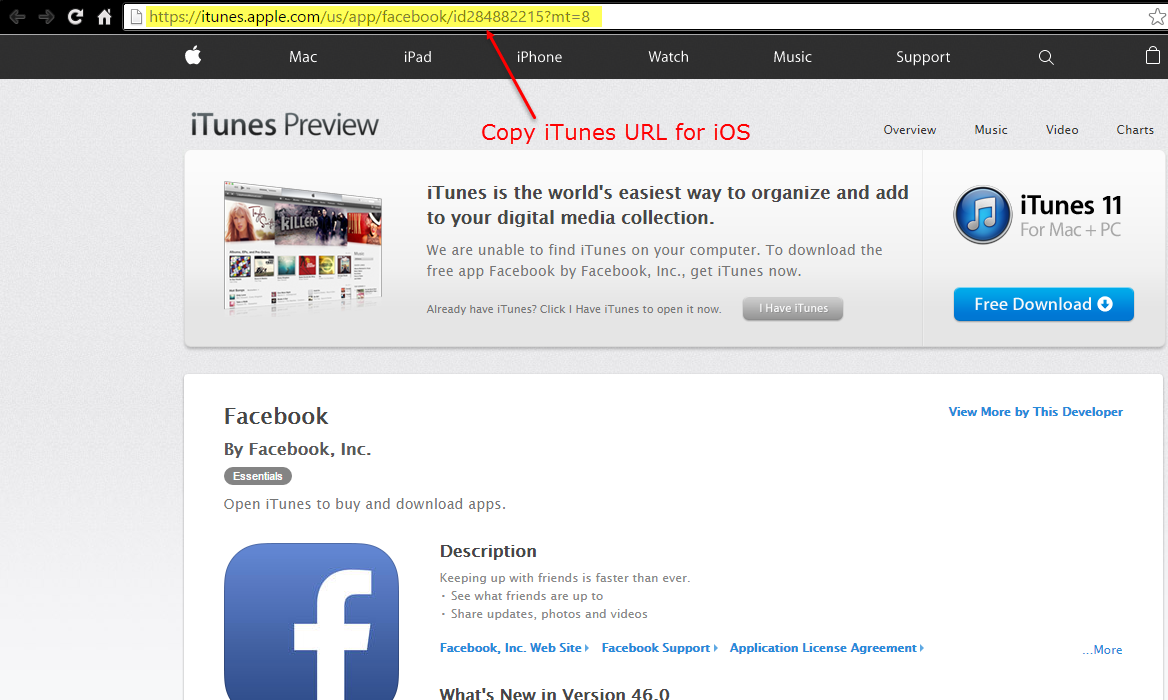Click the page icon in address bar
1168x700 pixels.
pyautogui.click(x=136, y=16)
